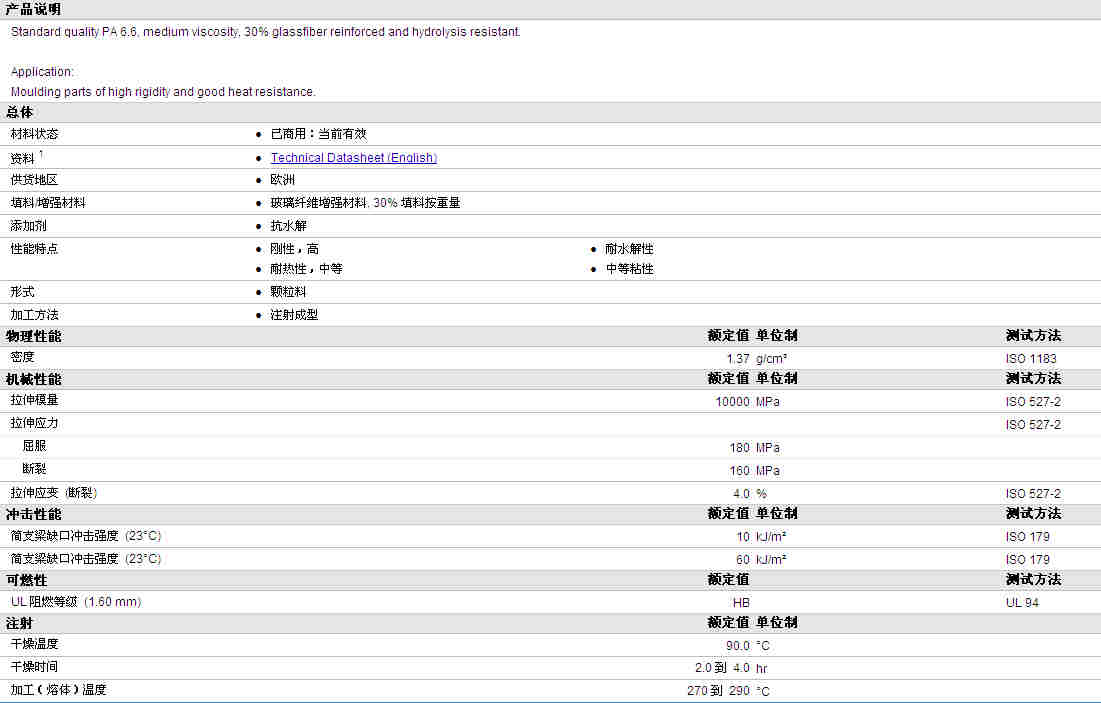
Task: Click the 注射 section header
Action: (x=20, y=624)
